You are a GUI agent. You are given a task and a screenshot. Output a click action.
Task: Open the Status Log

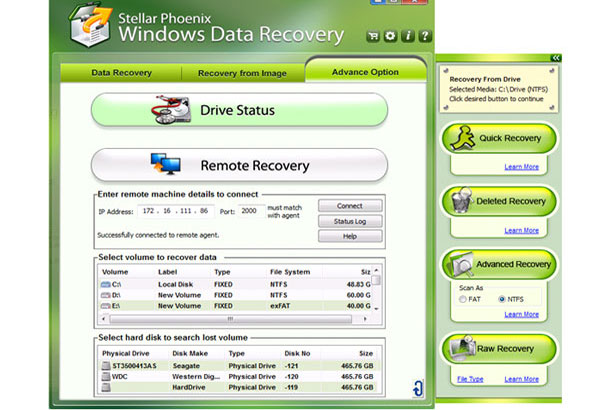[350, 221]
